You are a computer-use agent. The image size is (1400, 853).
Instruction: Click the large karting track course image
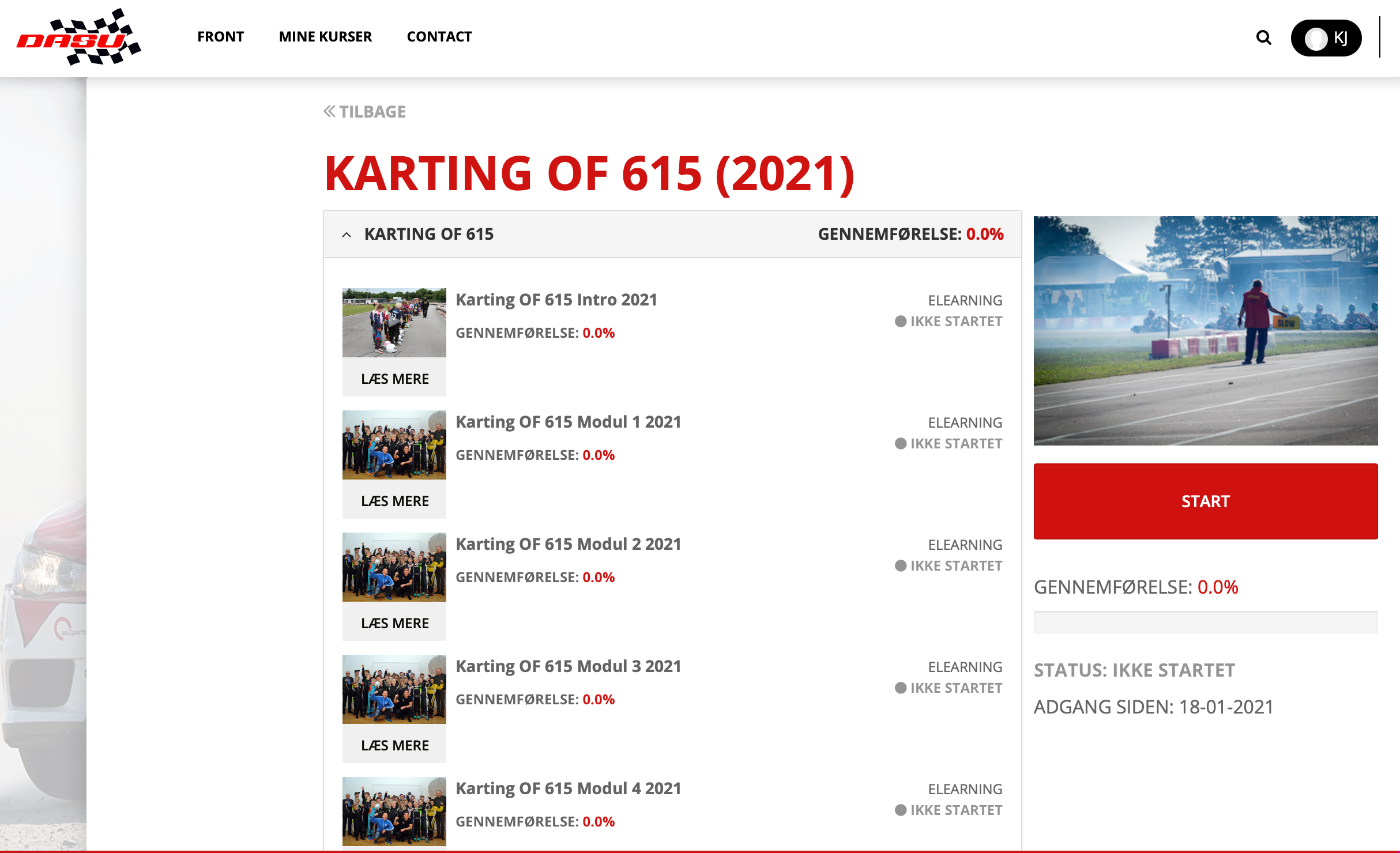[x=1206, y=331]
